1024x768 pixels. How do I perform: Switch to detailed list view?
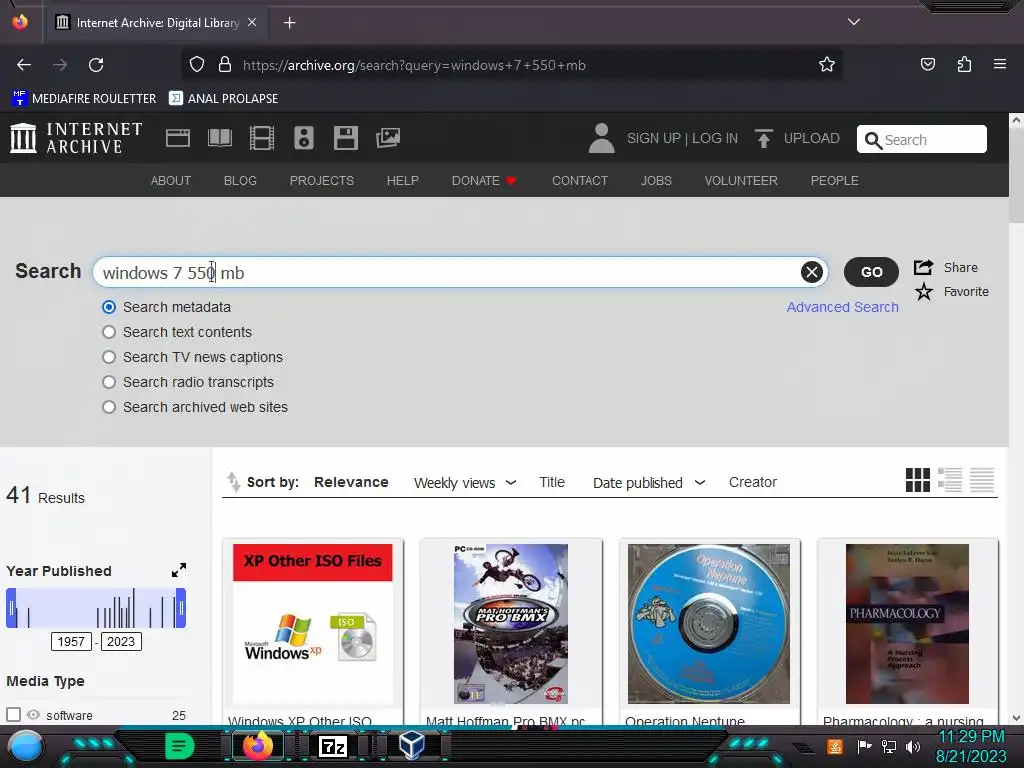[950, 480]
